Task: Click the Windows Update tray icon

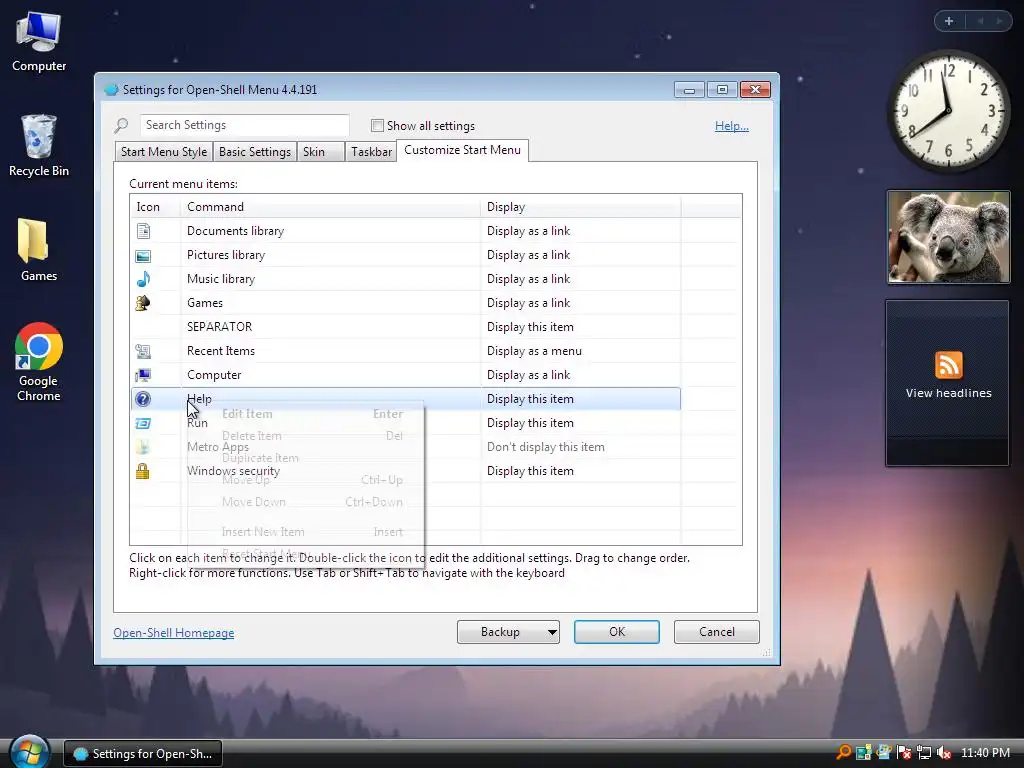Action: pos(884,753)
